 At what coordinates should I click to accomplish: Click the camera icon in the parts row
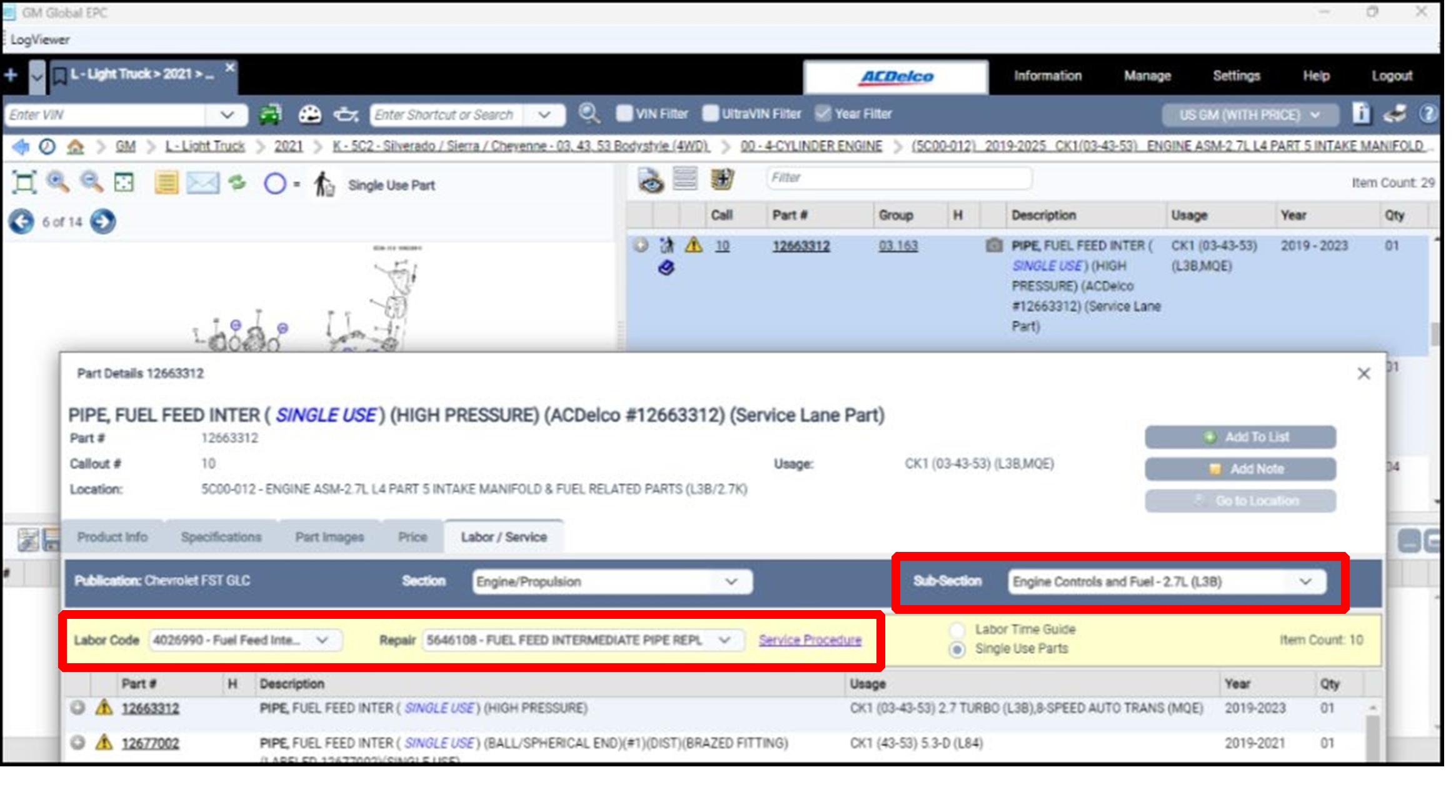(993, 245)
